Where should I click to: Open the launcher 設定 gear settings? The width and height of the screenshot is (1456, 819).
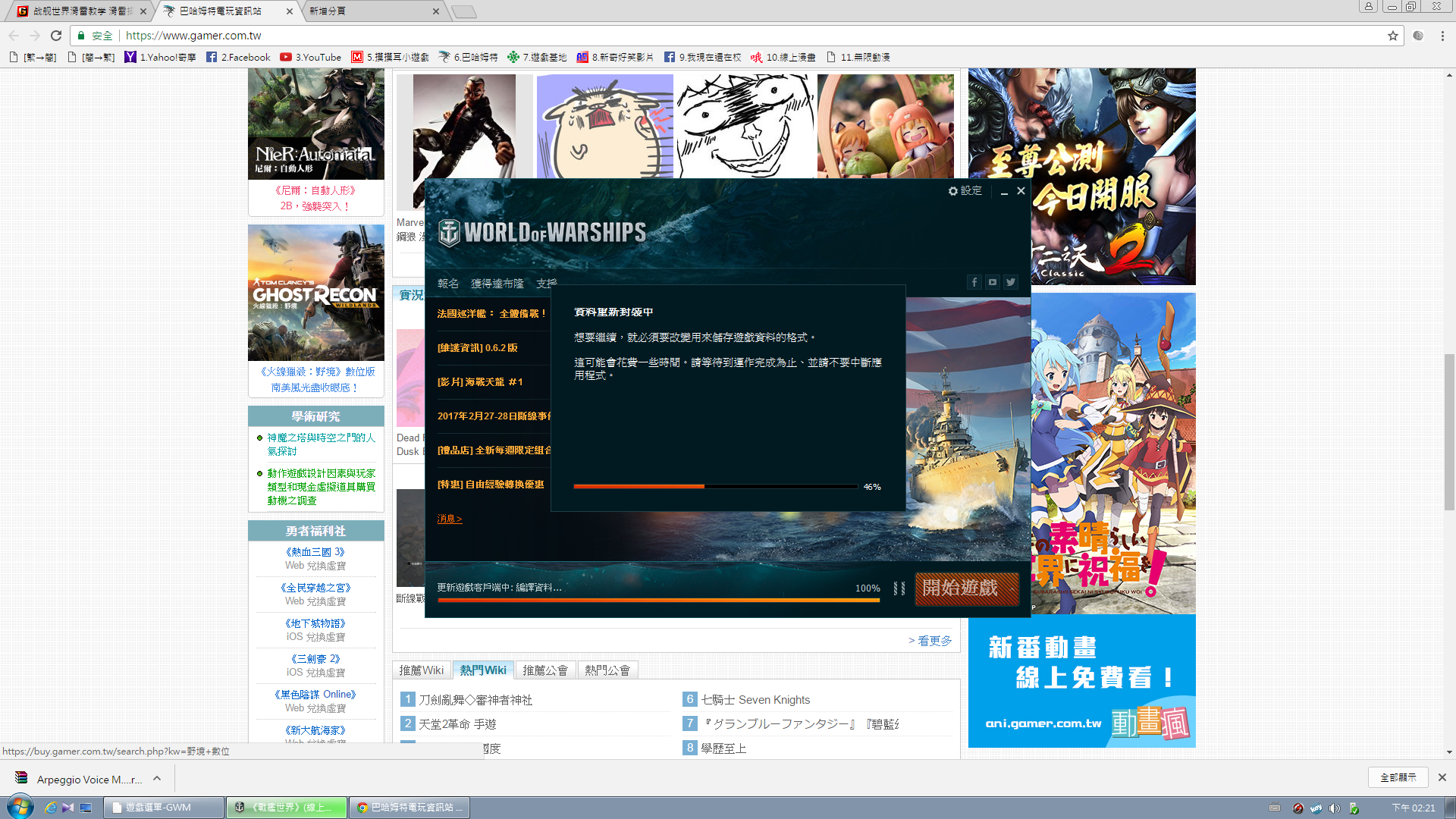965,191
